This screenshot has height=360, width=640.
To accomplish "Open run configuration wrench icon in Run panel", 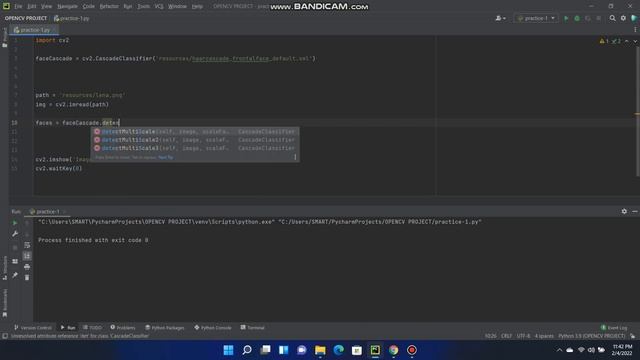I will point(15,234).
